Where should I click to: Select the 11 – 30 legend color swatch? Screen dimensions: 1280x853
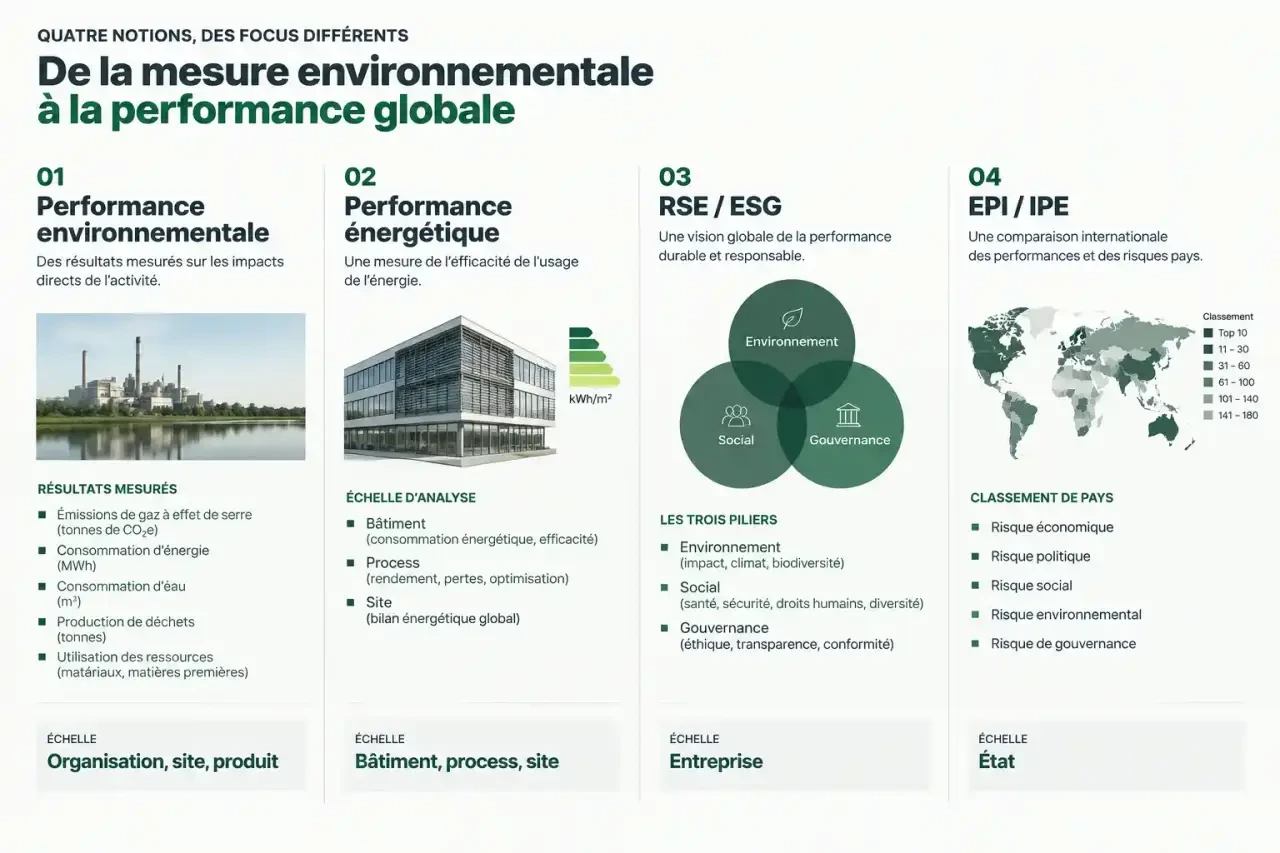(x=1208, y=349)
